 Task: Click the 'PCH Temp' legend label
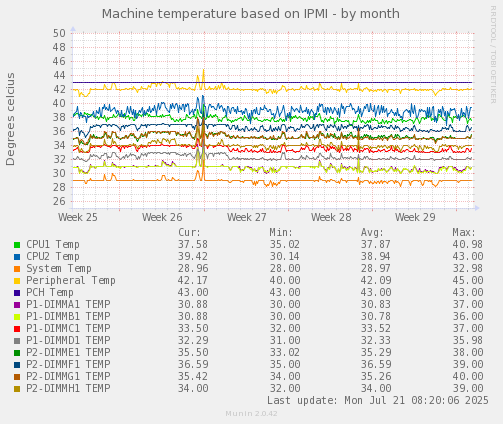click(50, 293)
